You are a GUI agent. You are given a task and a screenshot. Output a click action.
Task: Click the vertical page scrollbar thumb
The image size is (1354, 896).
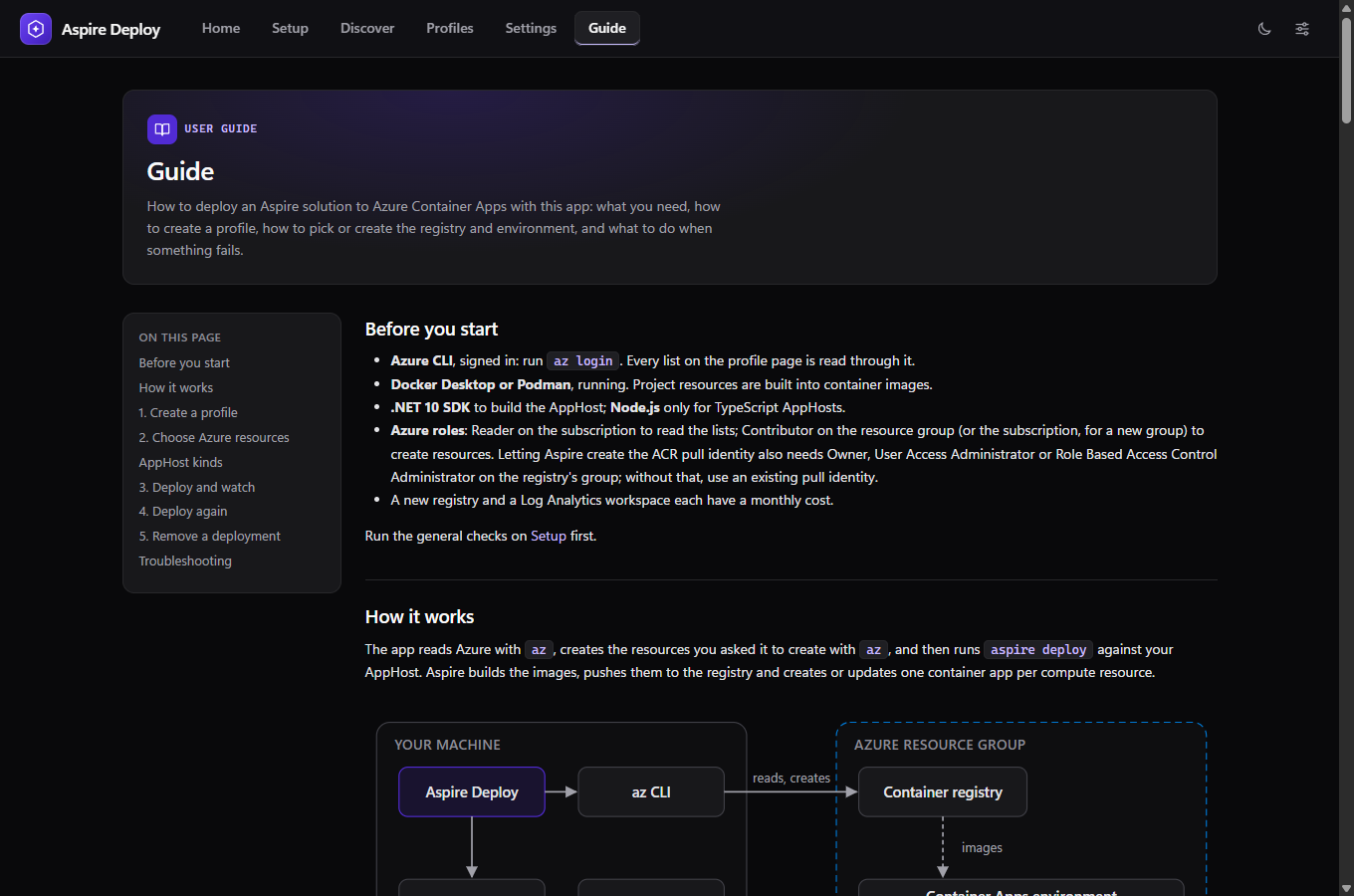[x=1346, y=70]
